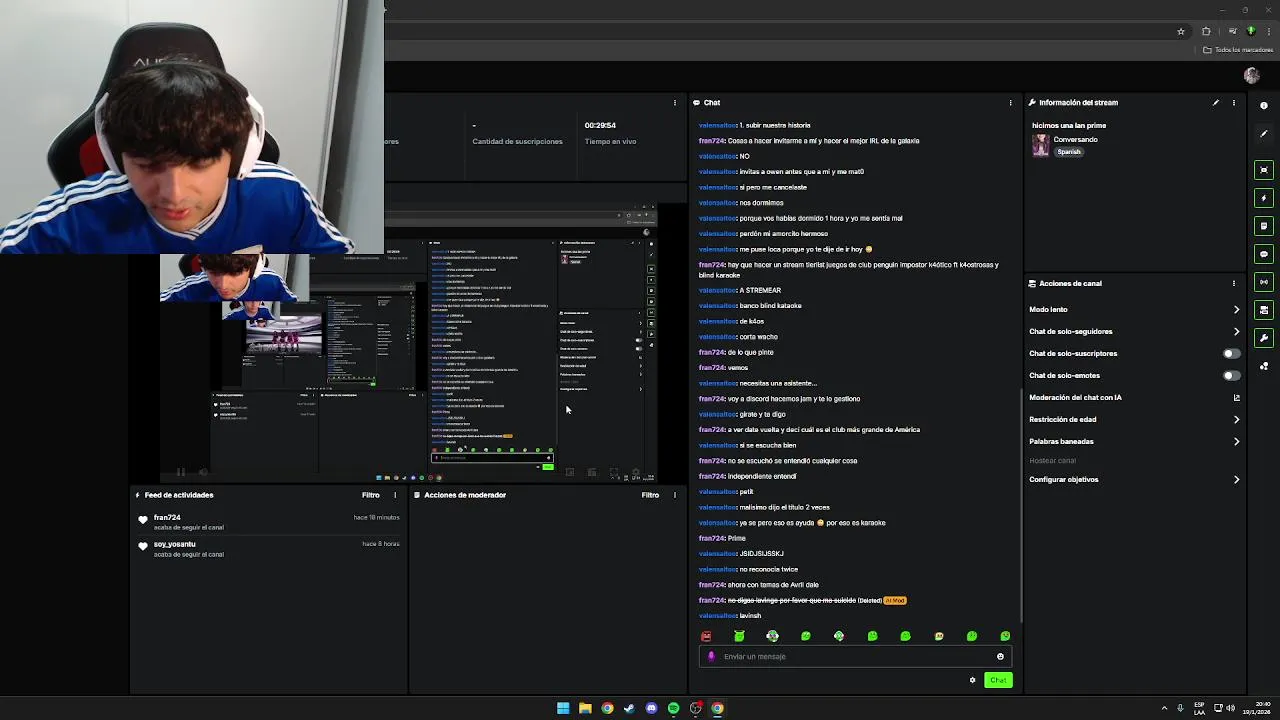Edit stream info with the pencil icon
The image size is (1280, 720).
[x=1216, y=102]
